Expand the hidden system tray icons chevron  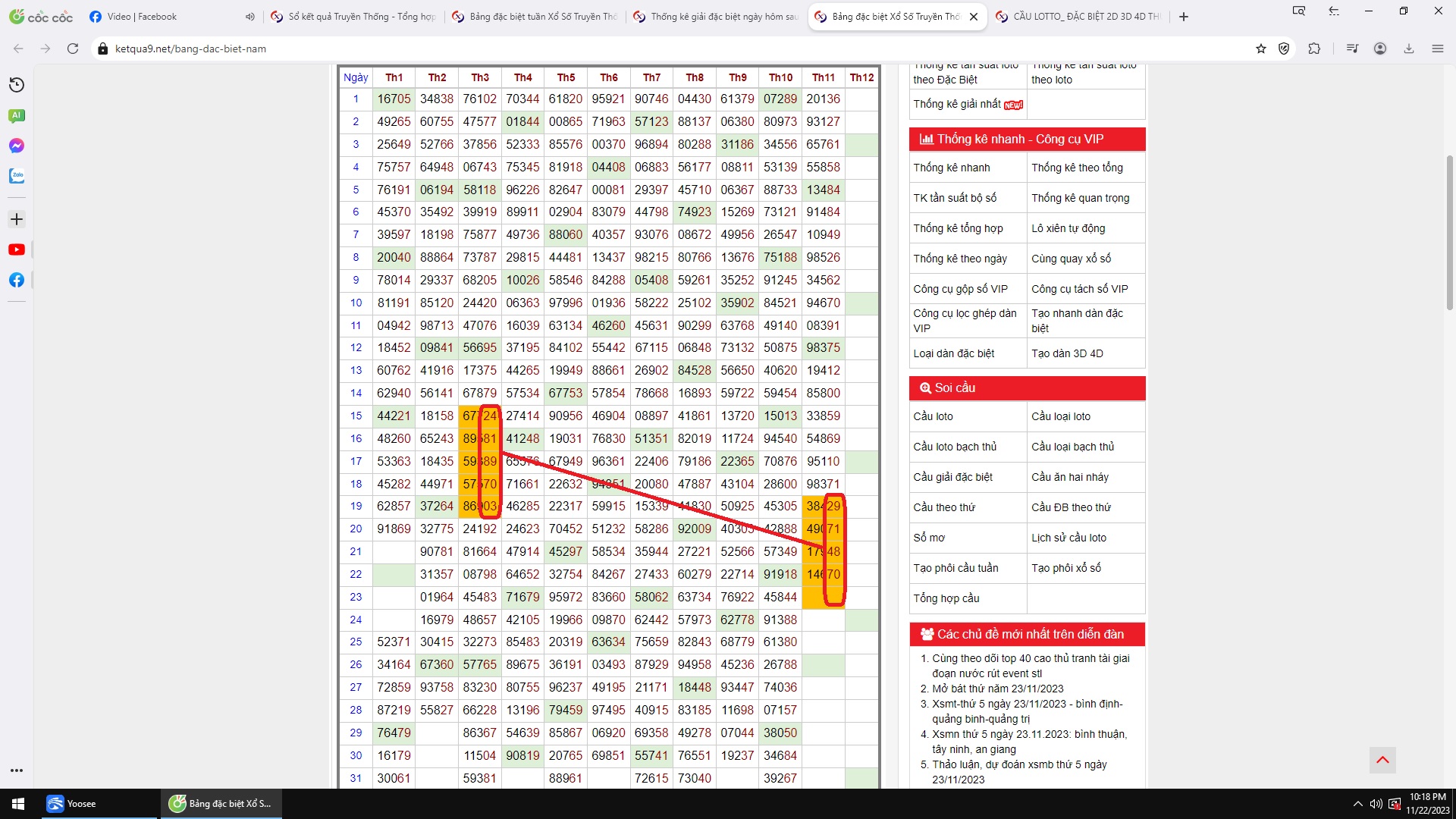pyautogui.click(x=1357, y=804)
